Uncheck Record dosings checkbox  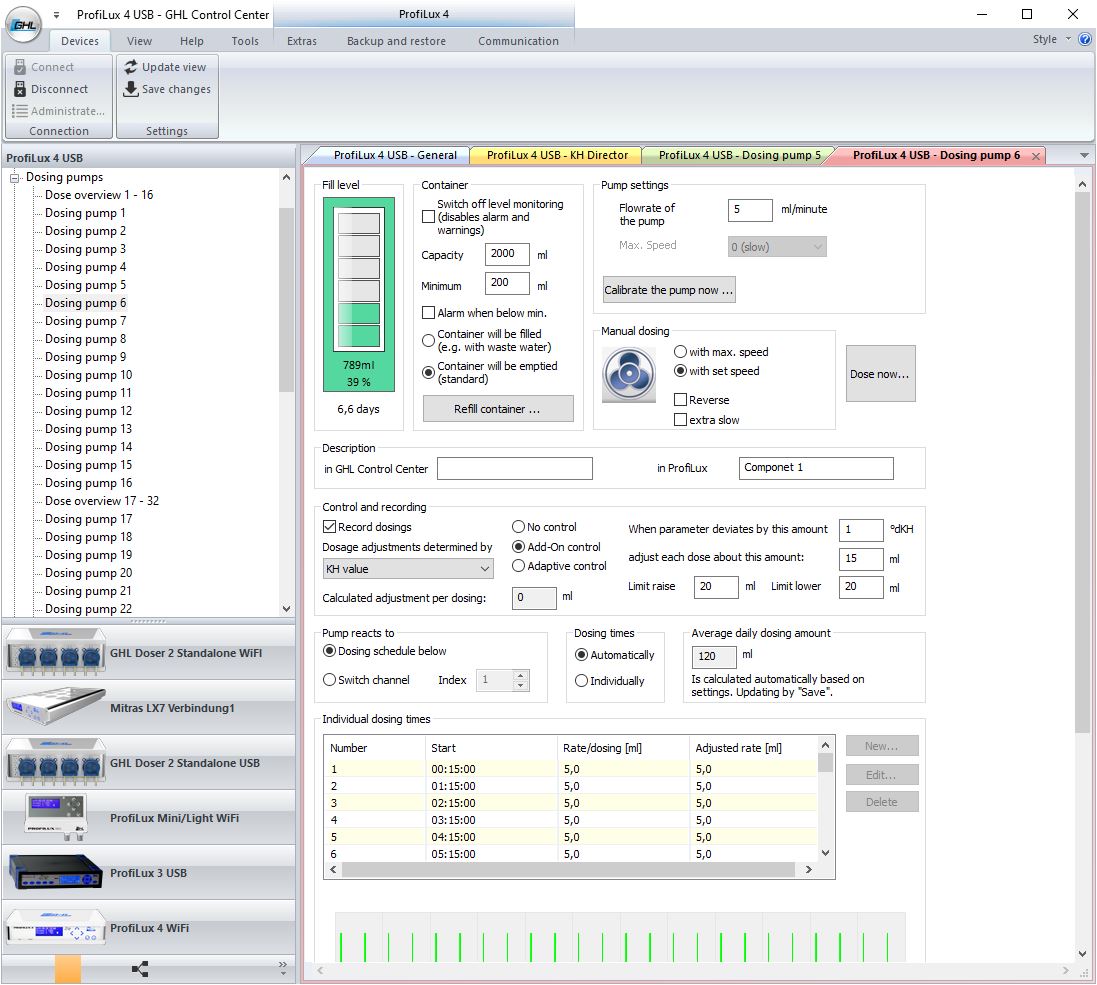point(329,527)
